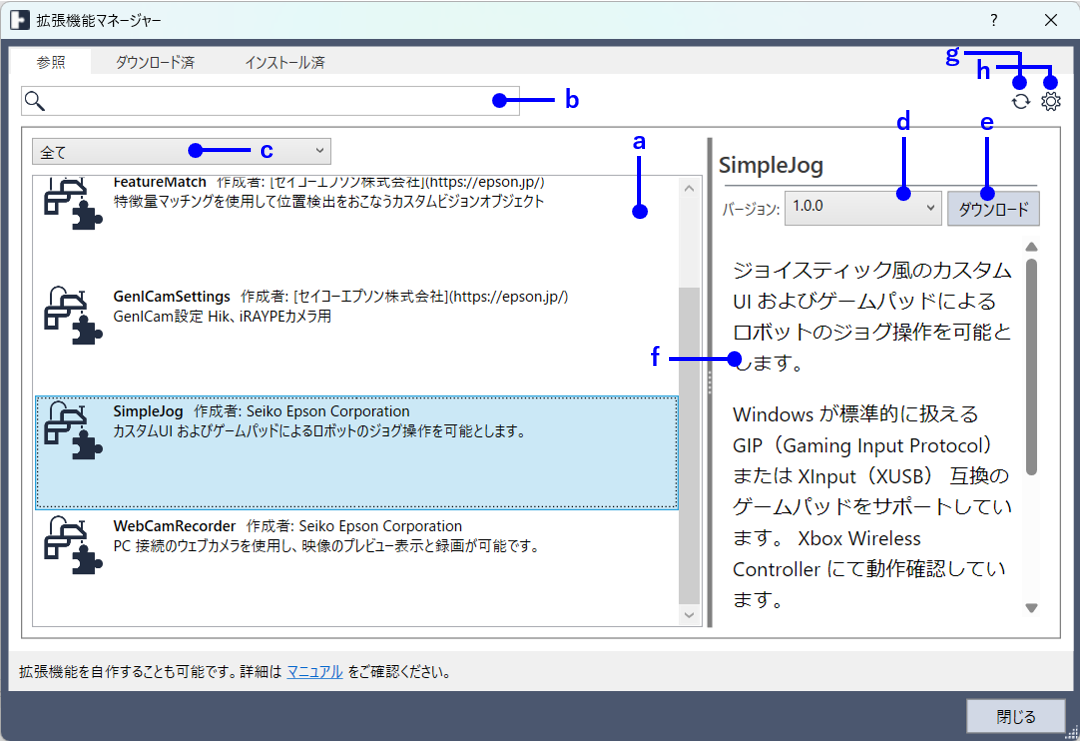Viewport: 1081px width, 741px height.
Task: Switch to the インストール済 tab
Action: point(284,62)
